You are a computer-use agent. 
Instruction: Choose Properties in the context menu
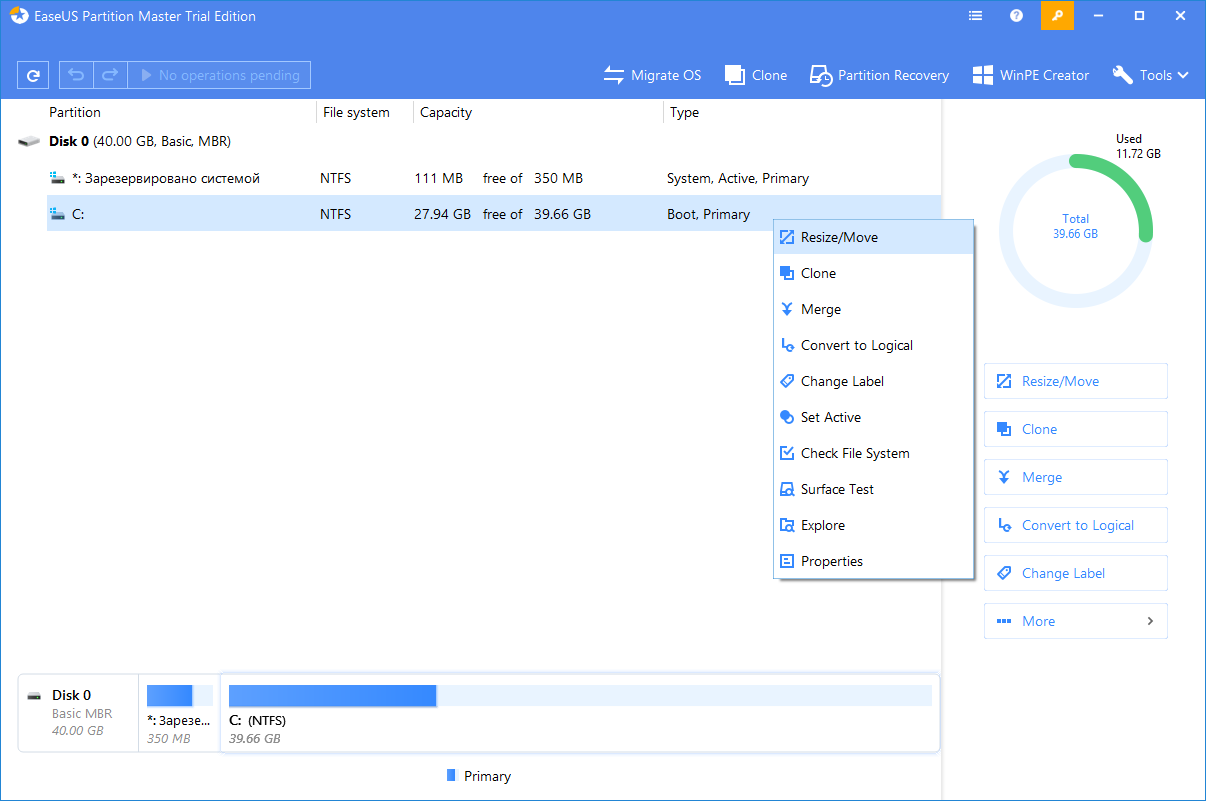(874, 561)
